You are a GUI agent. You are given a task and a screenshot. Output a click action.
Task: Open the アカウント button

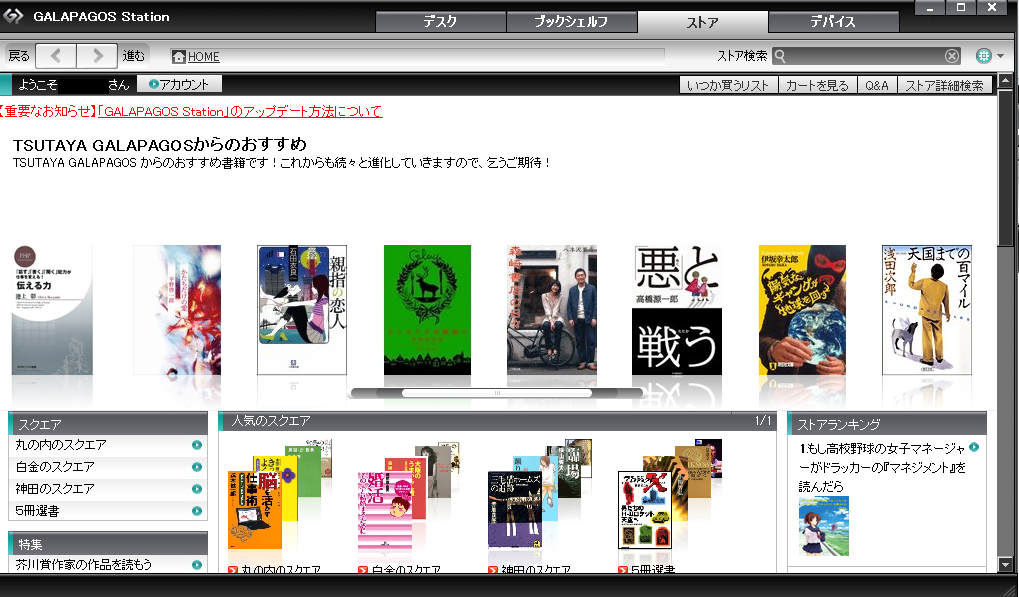(179, 84)
